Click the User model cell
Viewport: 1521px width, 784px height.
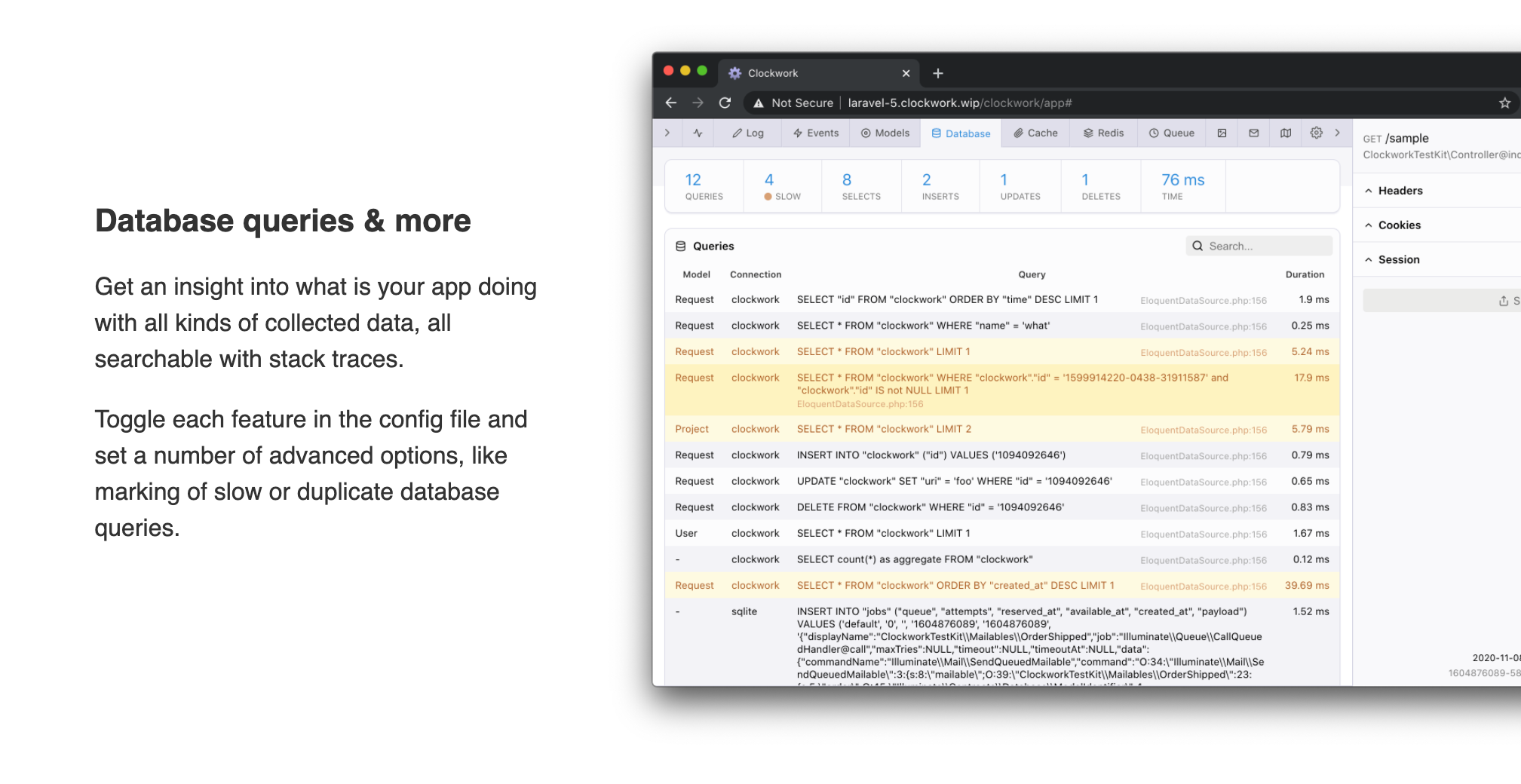(686, 534)
